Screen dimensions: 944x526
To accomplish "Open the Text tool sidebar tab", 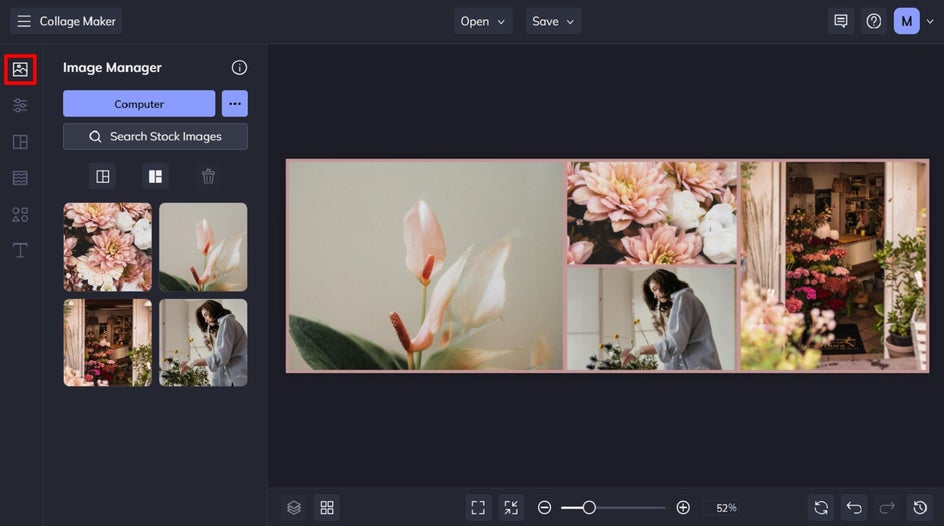I will (20, 250).
